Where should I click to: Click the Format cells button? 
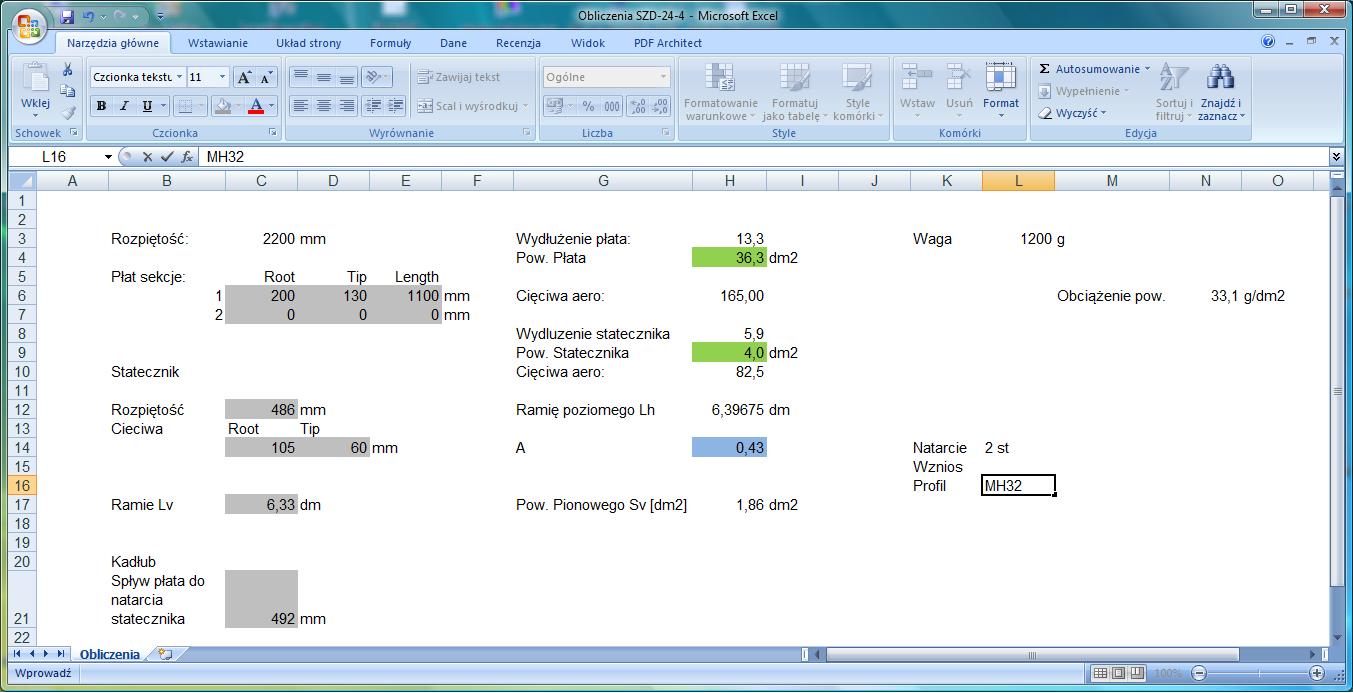click(x=1000, y=90)
